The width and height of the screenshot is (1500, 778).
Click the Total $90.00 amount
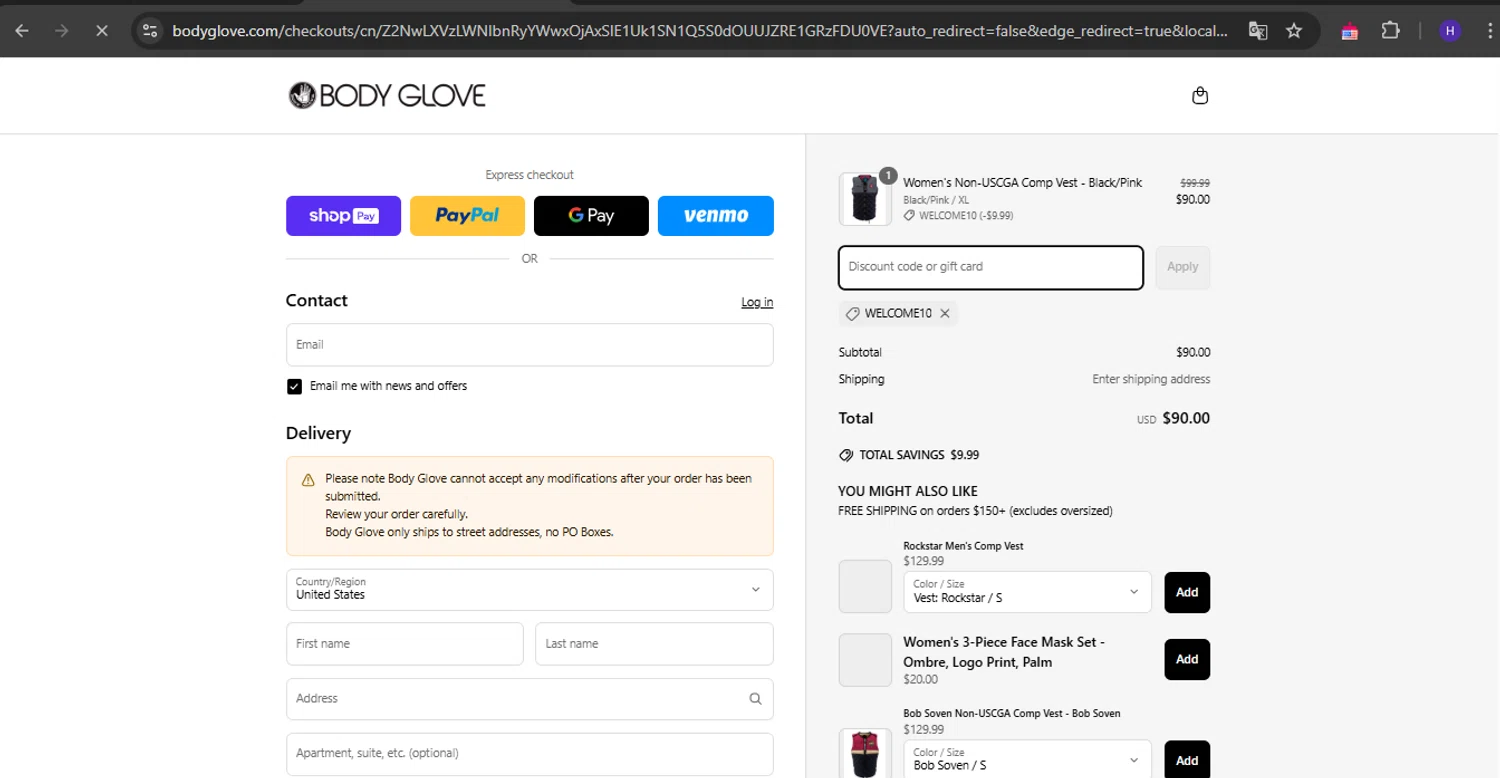coord(1186,419)
